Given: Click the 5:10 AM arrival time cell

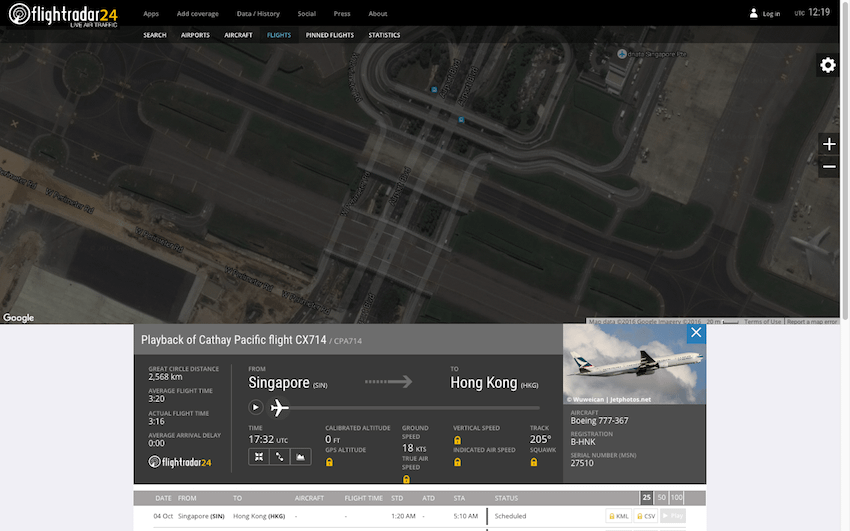Looking at the screenshot, I should pyautogui.click(x=466, y=516).
